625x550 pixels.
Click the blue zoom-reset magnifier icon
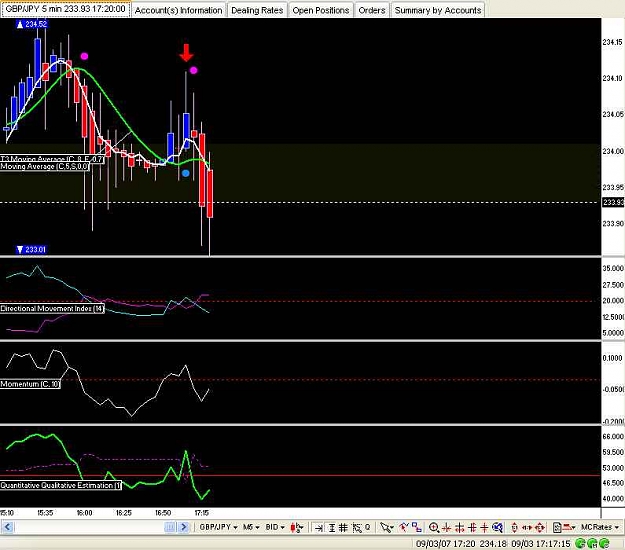coord(497,528)
